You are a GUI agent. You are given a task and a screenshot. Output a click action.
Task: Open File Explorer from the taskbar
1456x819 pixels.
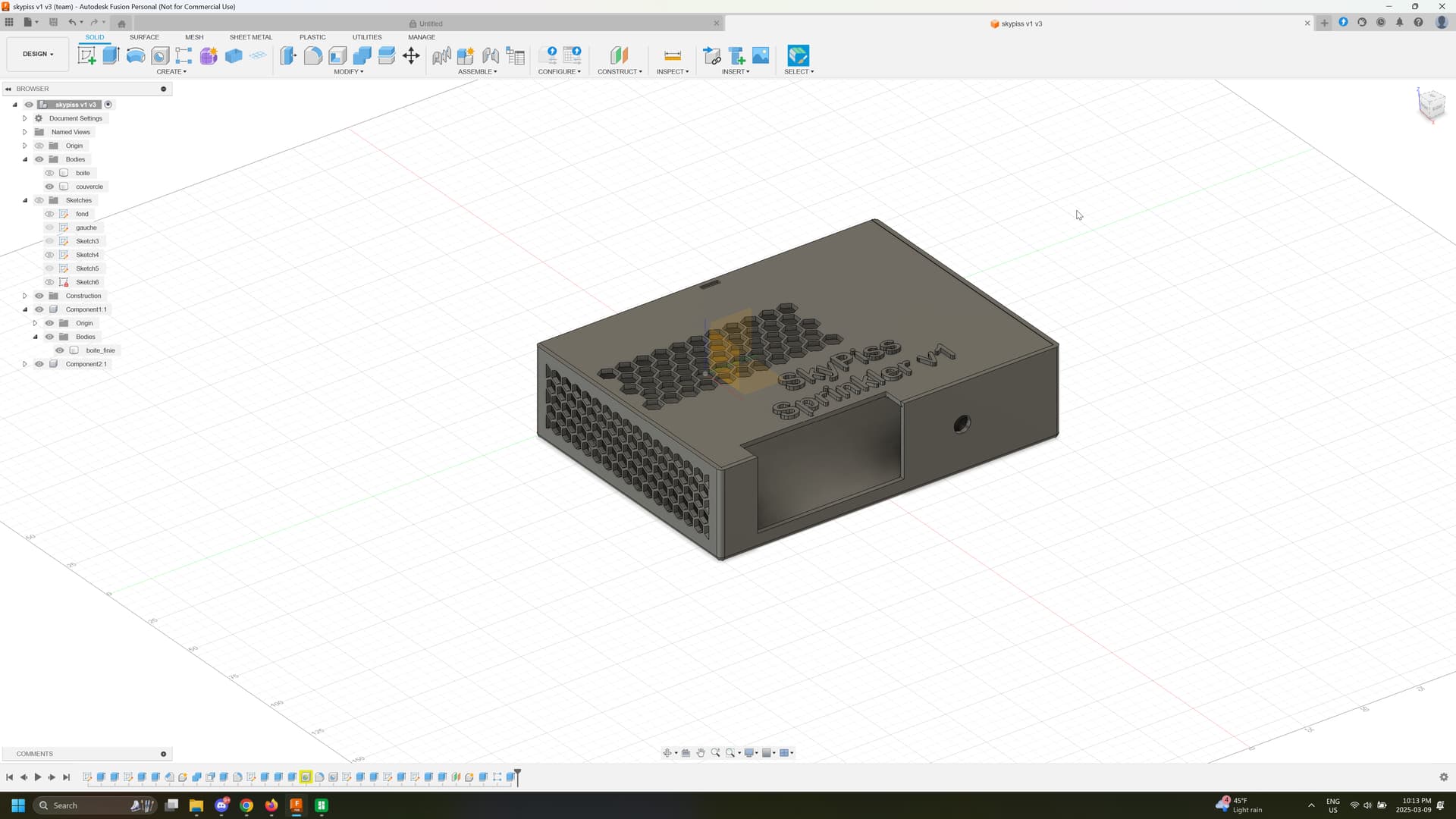196,805
